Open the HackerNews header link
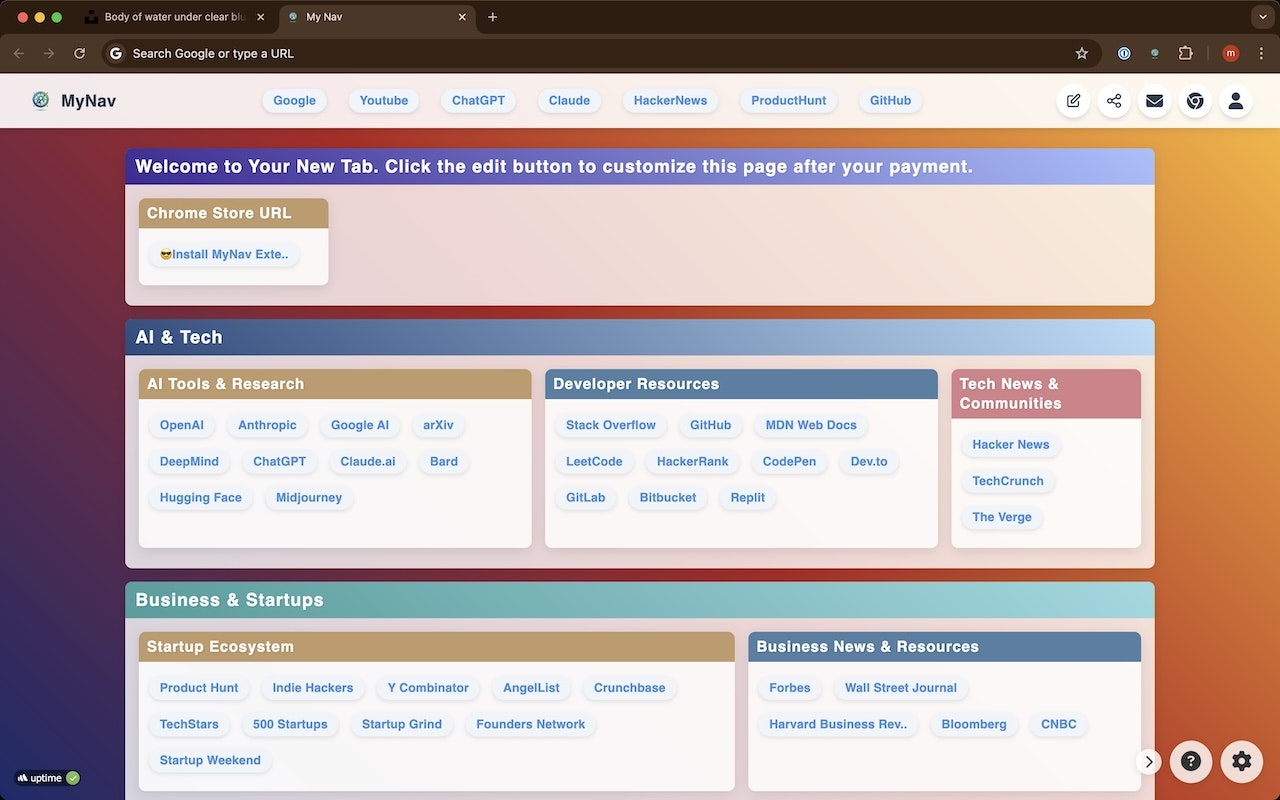Image resolution: width=1280 pixels, height=800 pixels. click(x=670, y=101)
